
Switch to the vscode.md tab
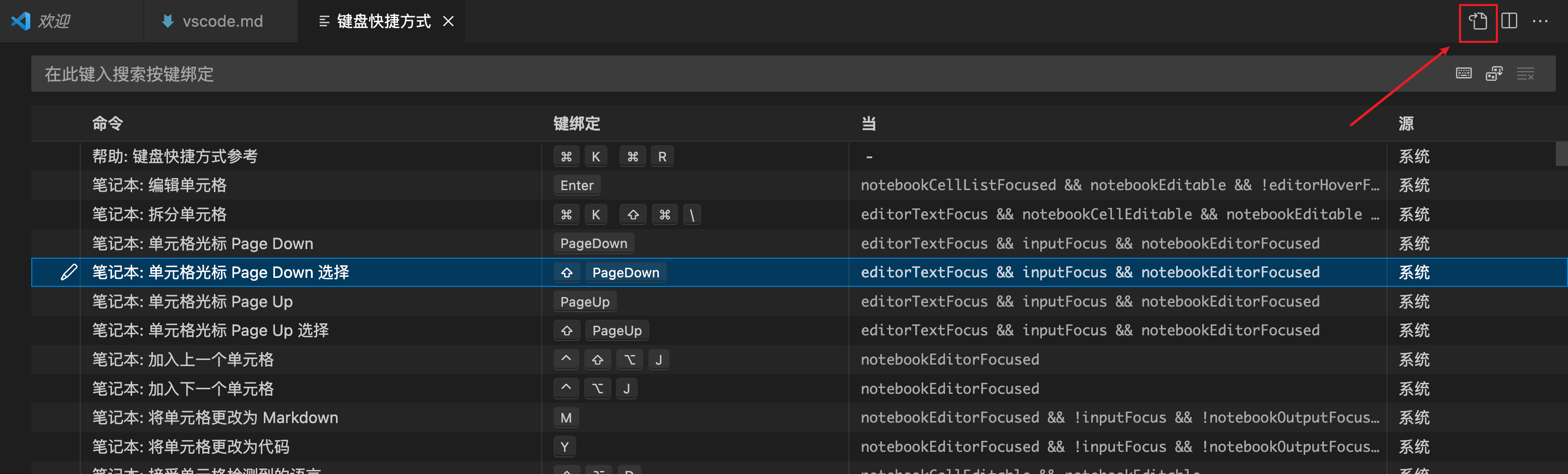(x=221, y=21)
